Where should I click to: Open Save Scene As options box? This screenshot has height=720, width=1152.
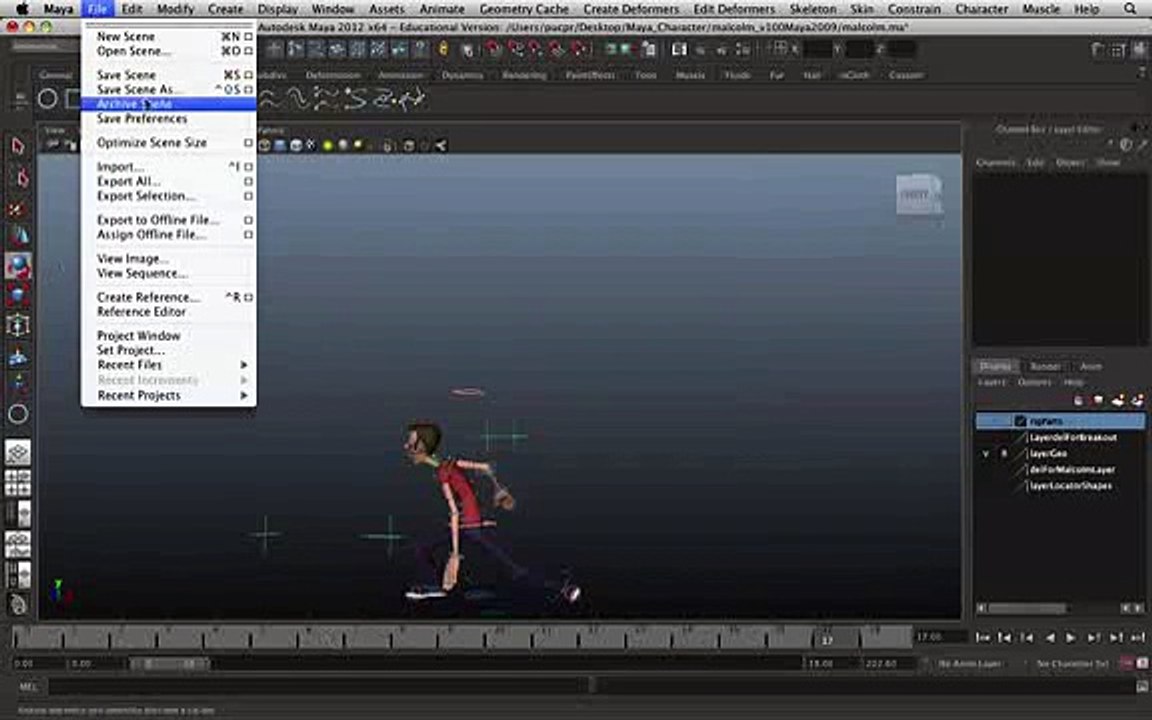point(248,90)
